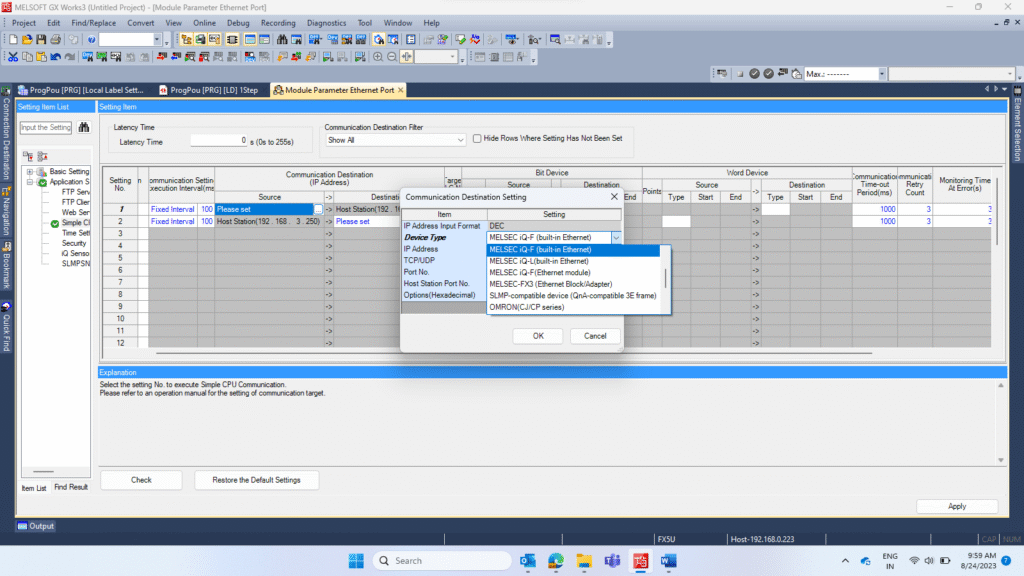The width and height of the screenshot is (1024, 576).
Task: Select the Security tree item
Action: point(74,243)
